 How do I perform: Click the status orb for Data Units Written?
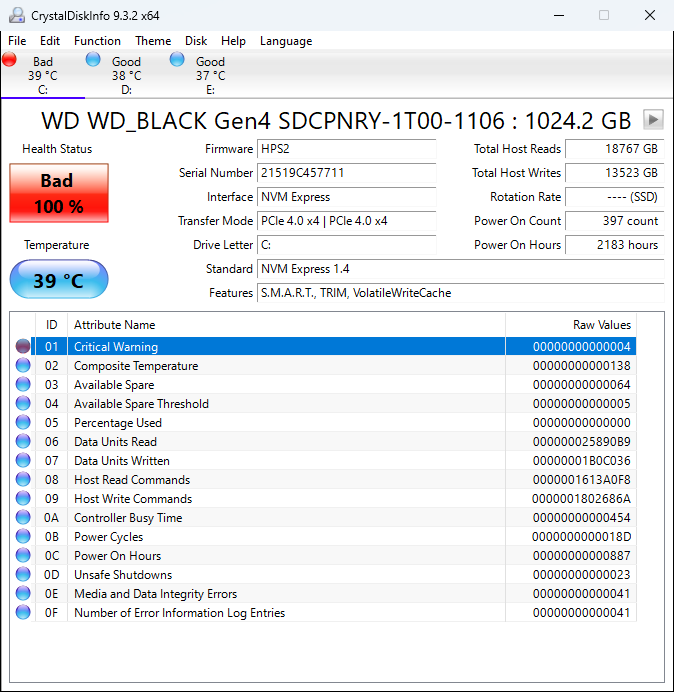tap(23, 460)
